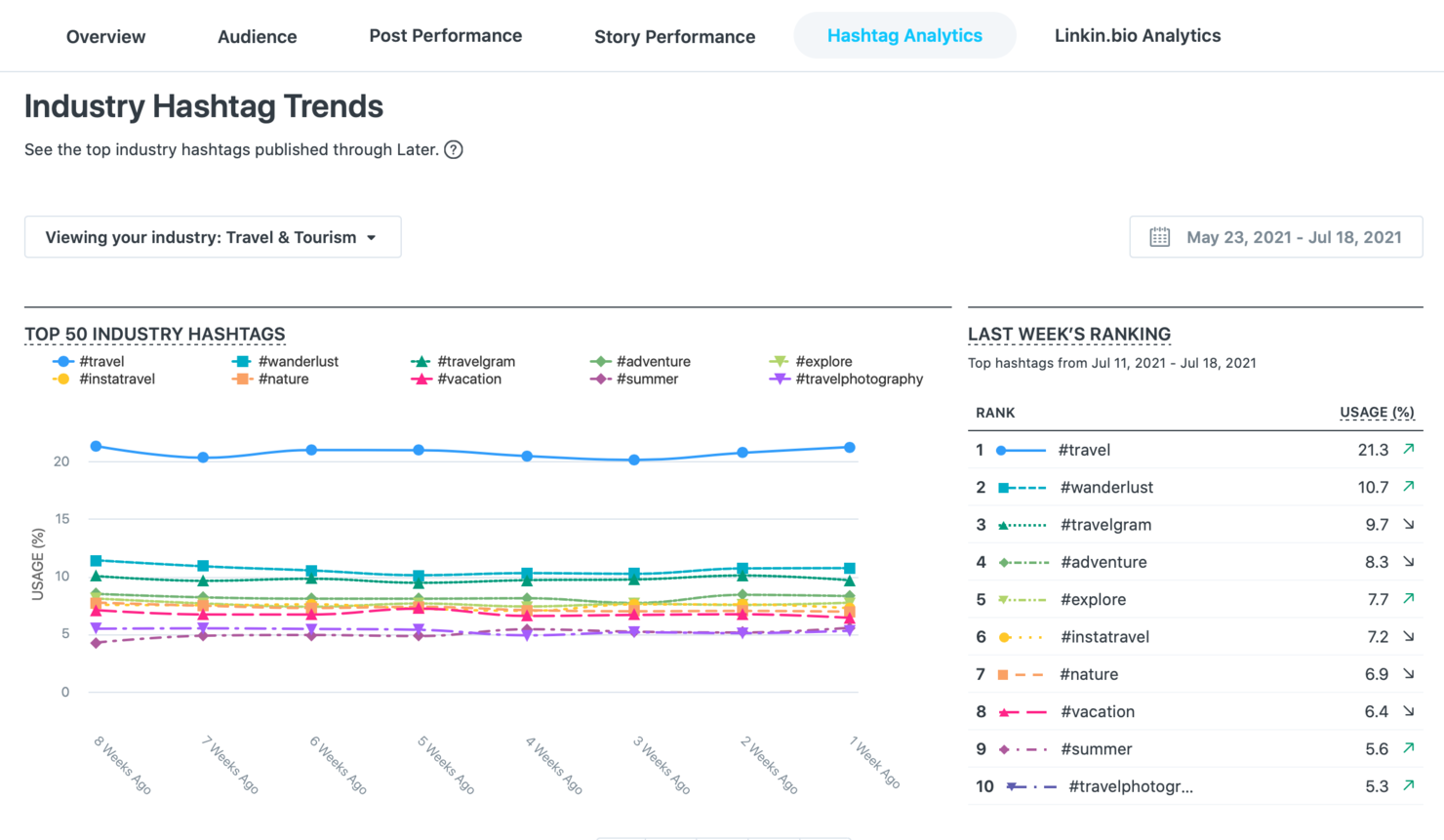Click the USAGE (%) column header
This screenshot has width=1444, height=840.
tap(1377, 413)
